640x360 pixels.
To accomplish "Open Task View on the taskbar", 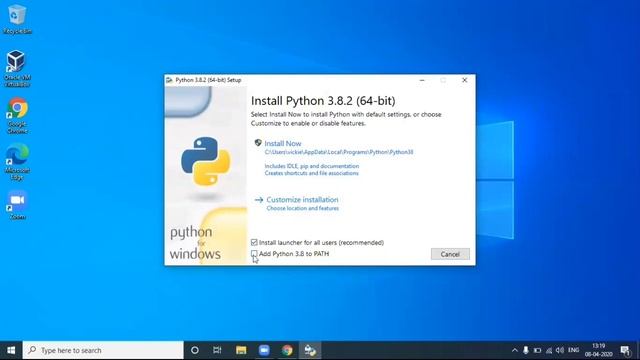I will (217, 350).
